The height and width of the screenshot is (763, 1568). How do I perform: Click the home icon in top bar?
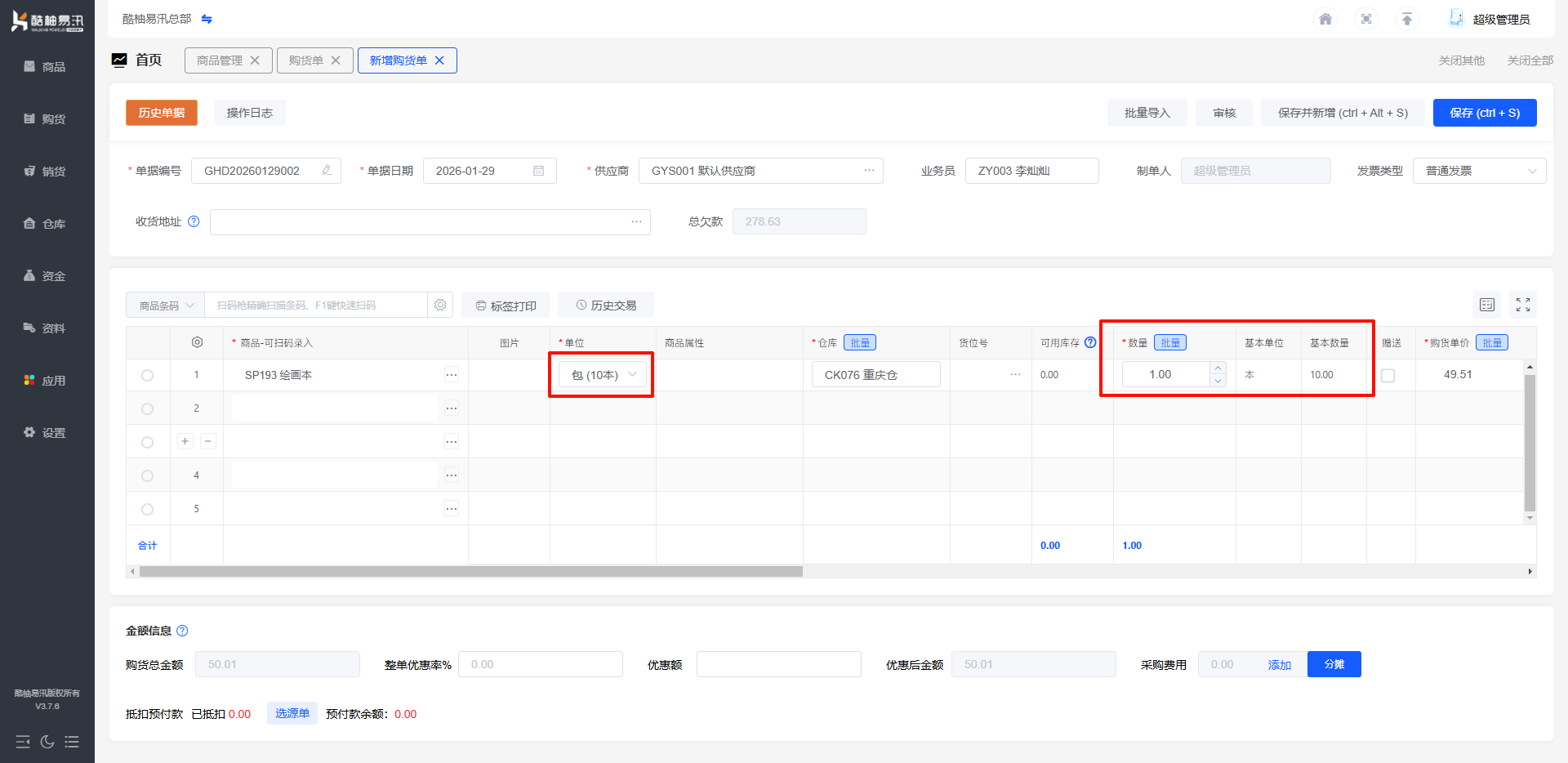1325,19
